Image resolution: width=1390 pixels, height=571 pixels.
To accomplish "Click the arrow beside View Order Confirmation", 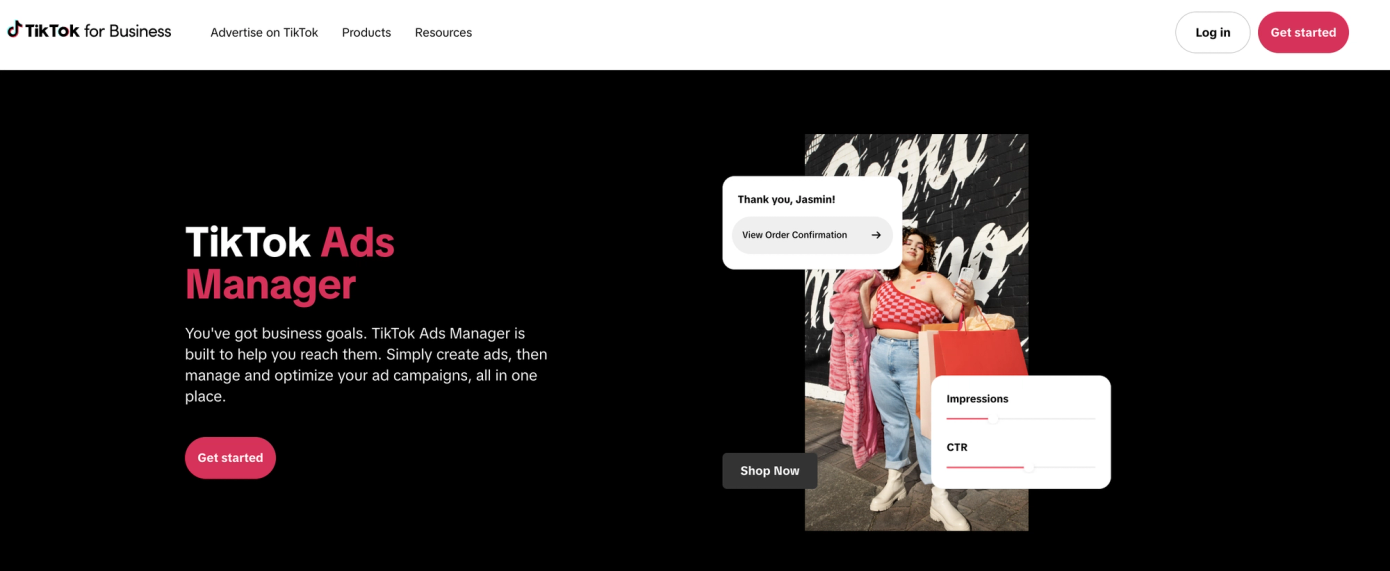I will (x=876, y=235).
